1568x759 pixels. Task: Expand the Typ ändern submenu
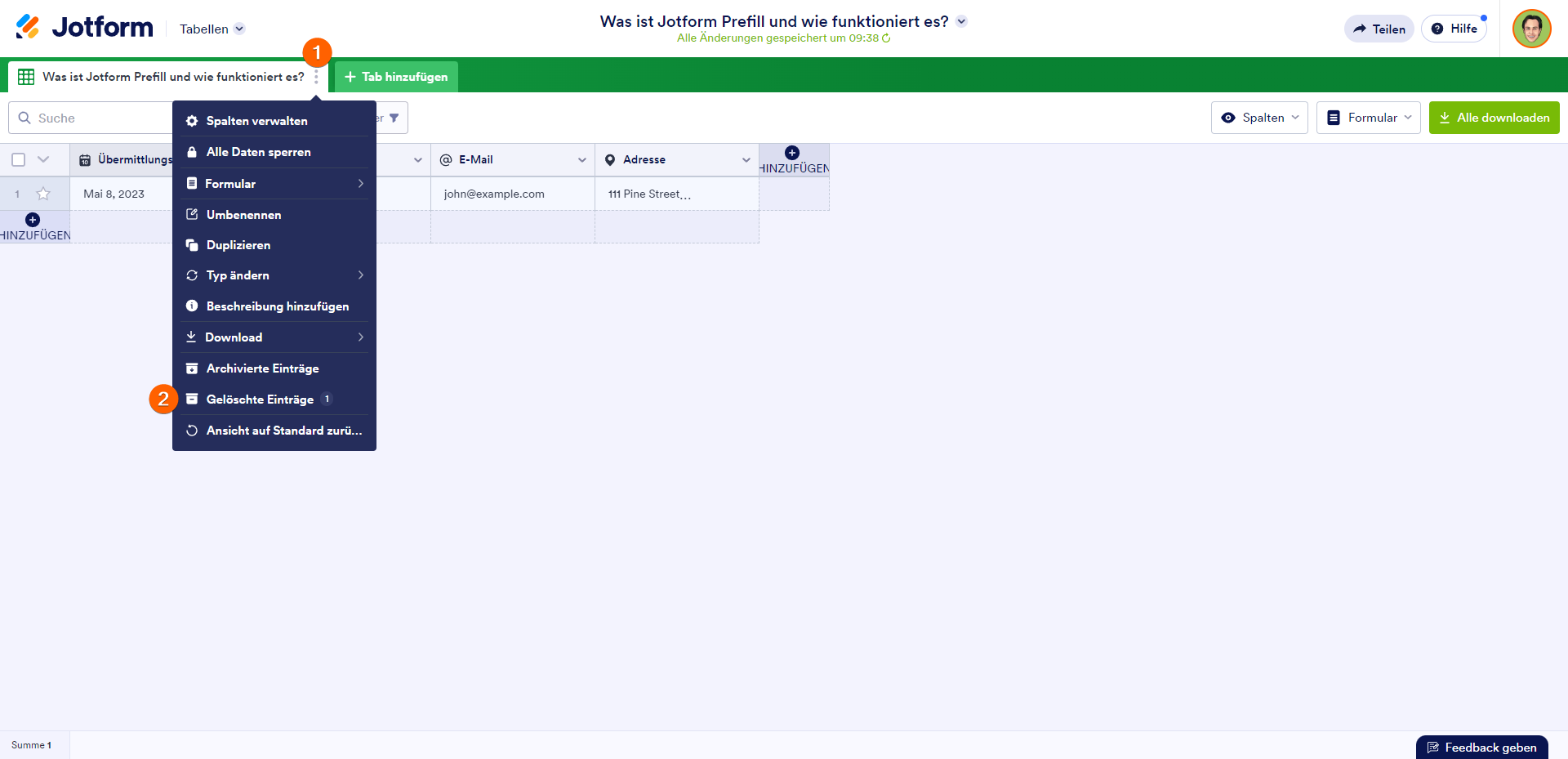coord(360,275)
